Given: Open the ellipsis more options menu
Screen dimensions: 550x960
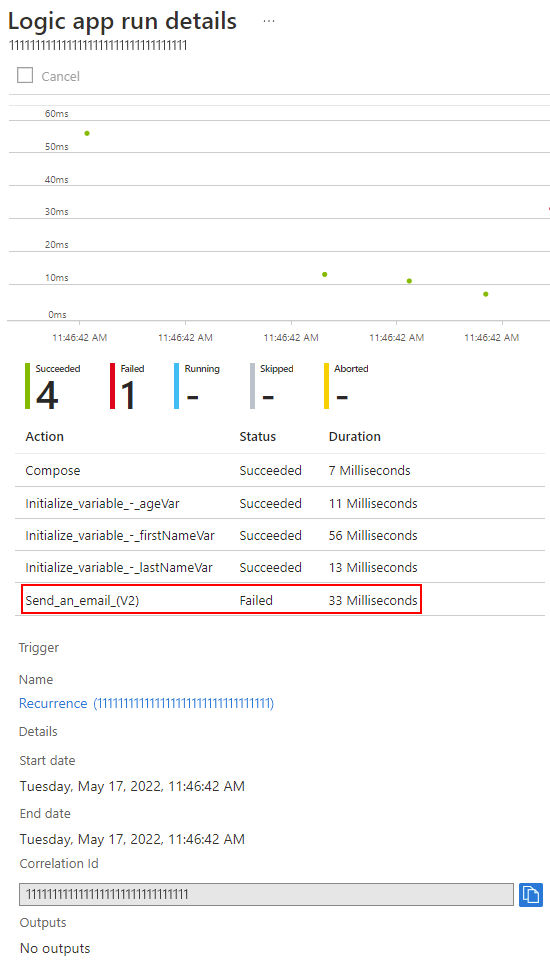Looking at the screenshot, I should (269, 21).
